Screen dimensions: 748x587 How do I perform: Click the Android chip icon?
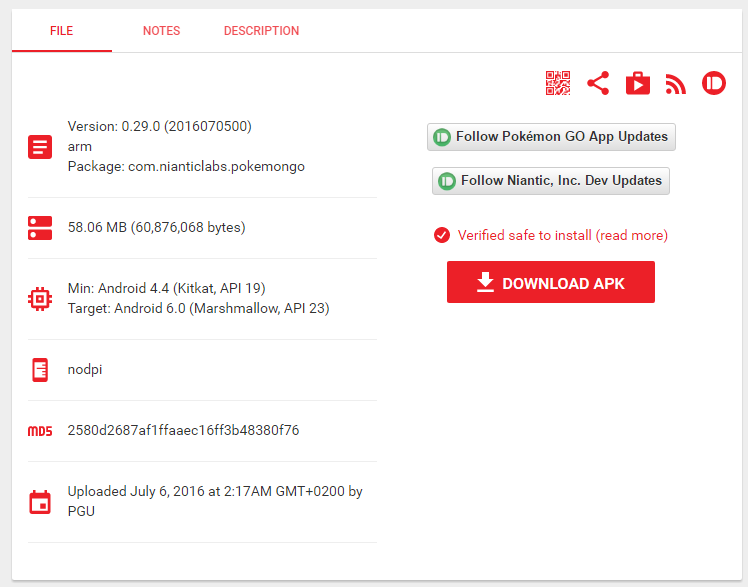tap(40, 299)
